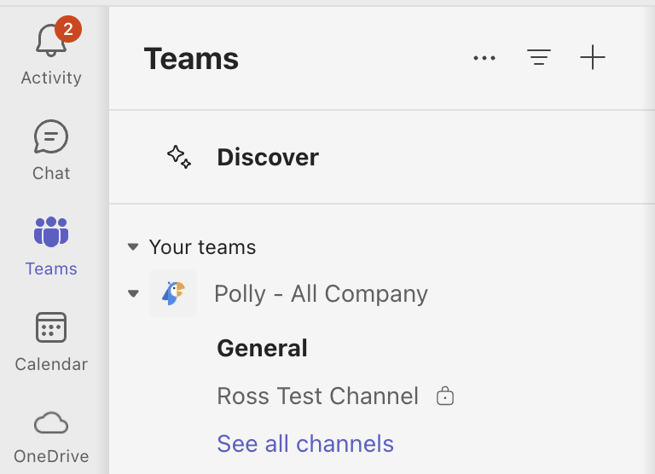Screen dimensions: 655x474
Task: Click the Your teams section label
Action: pyautogui.click(x=202, y=247)
